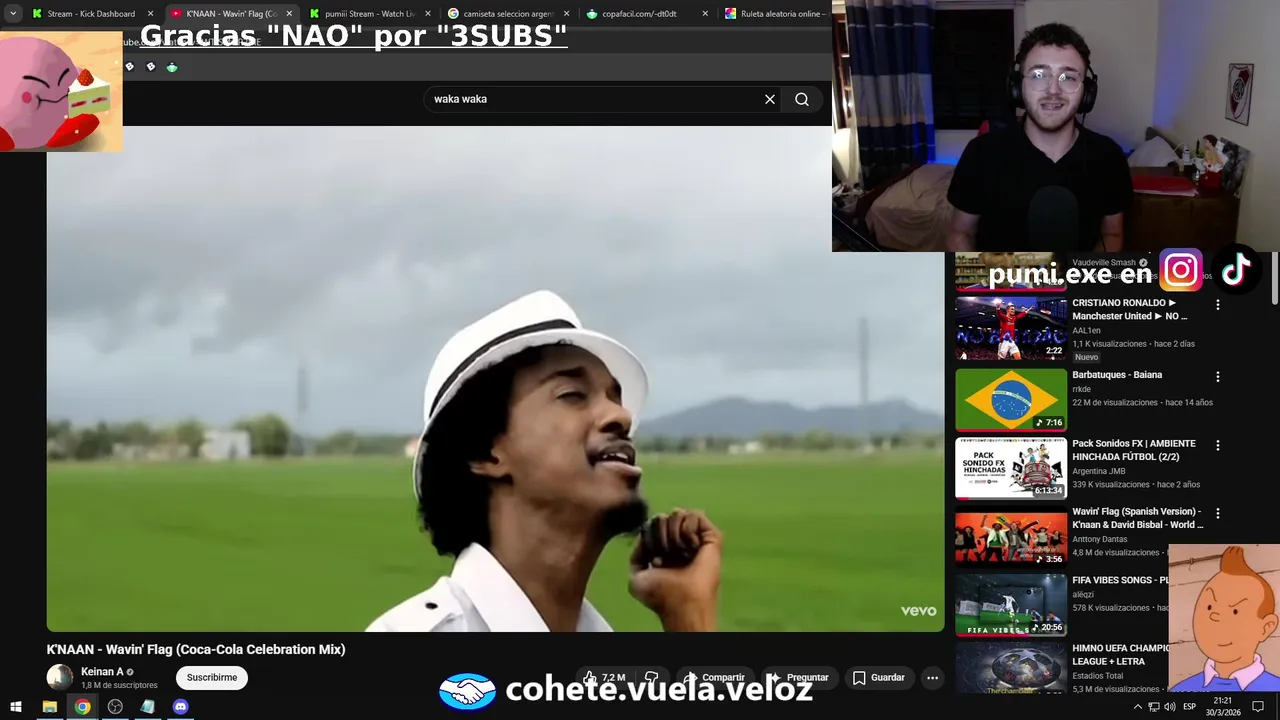
Task: Open the Windows Start menu
Action: 16,707
